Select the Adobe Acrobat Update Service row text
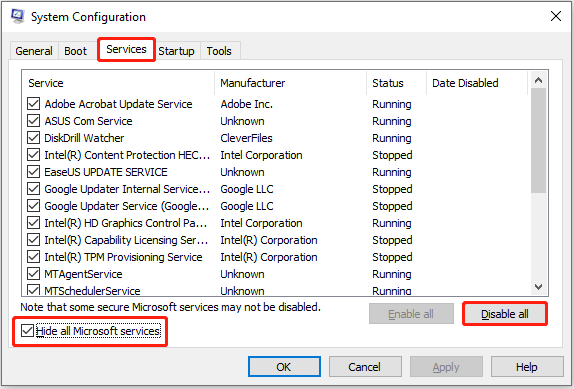574x389 pixels. [x=118, y=104]
